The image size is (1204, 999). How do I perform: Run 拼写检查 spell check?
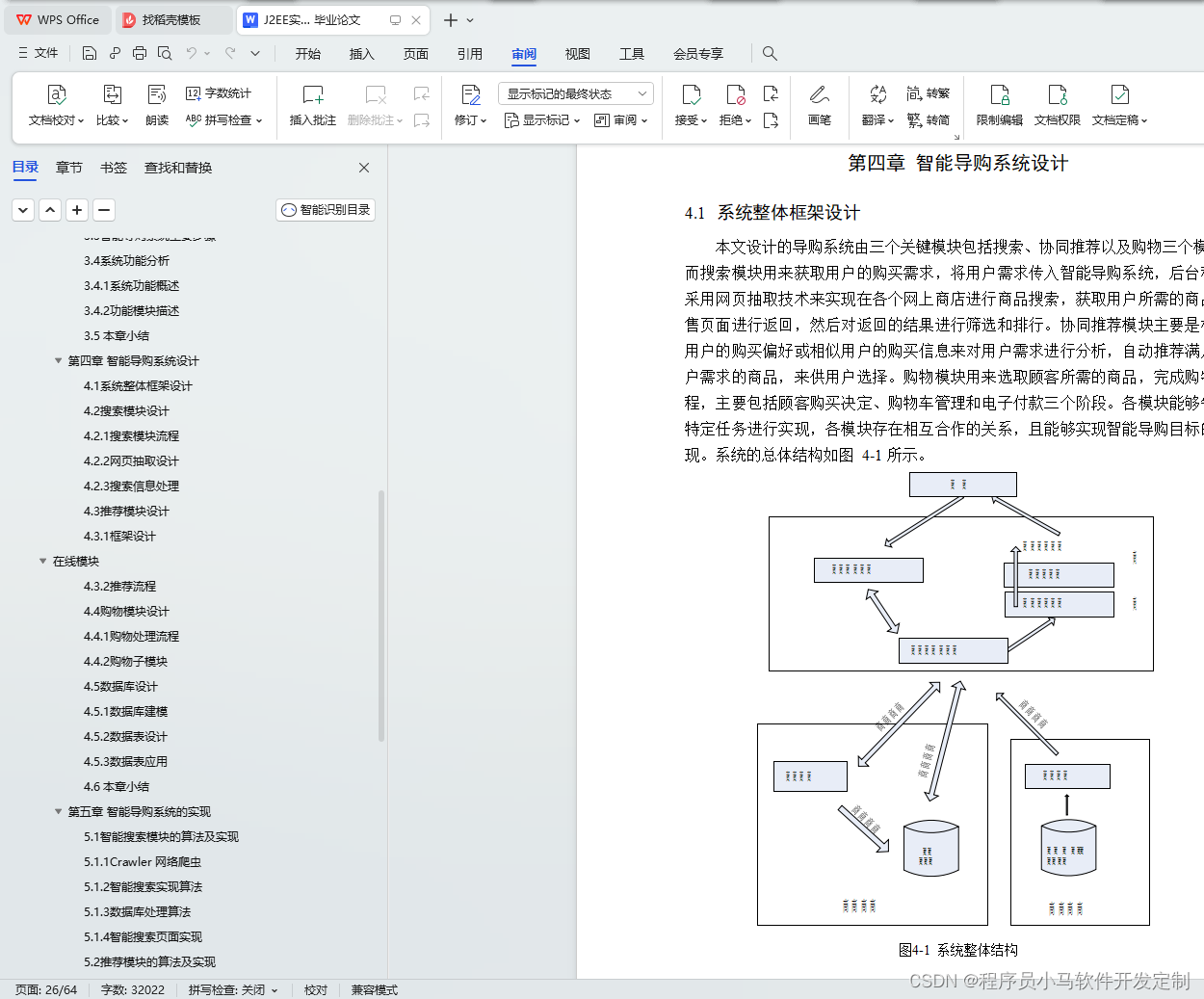(x=223, y=120)
